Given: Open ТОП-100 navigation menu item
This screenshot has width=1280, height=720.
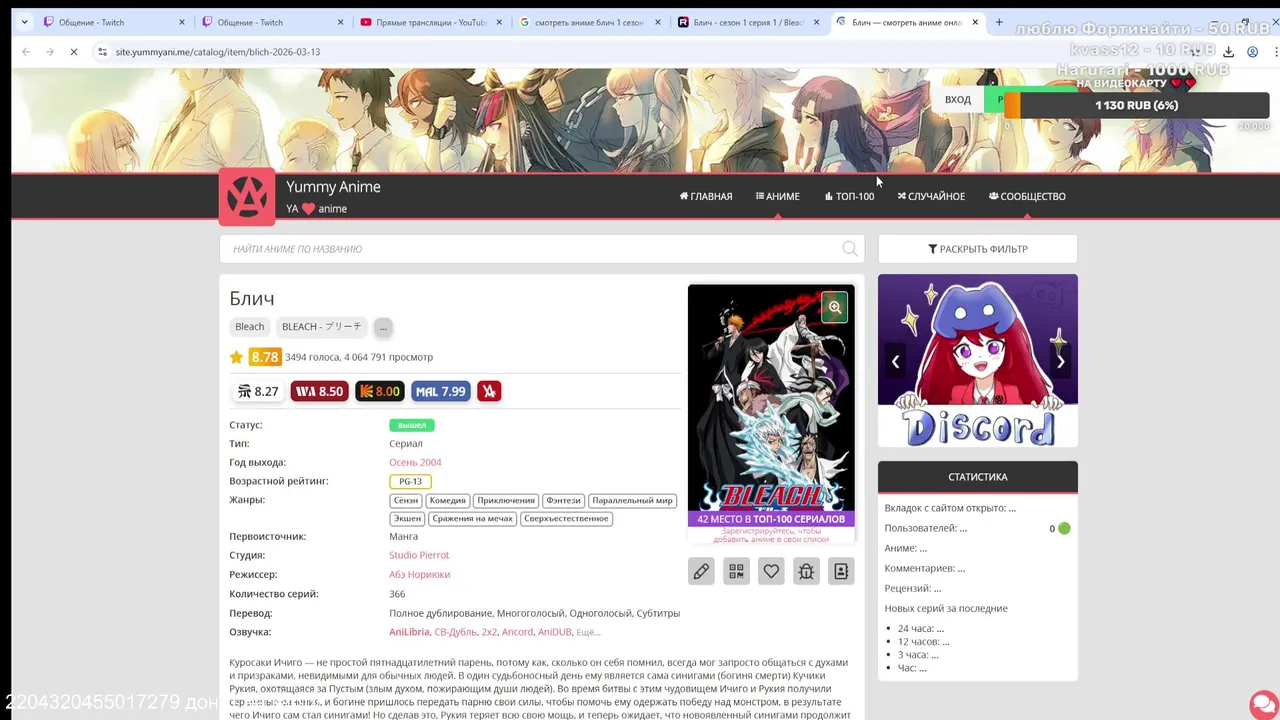Looking at the screenshot, I should 850,197.
